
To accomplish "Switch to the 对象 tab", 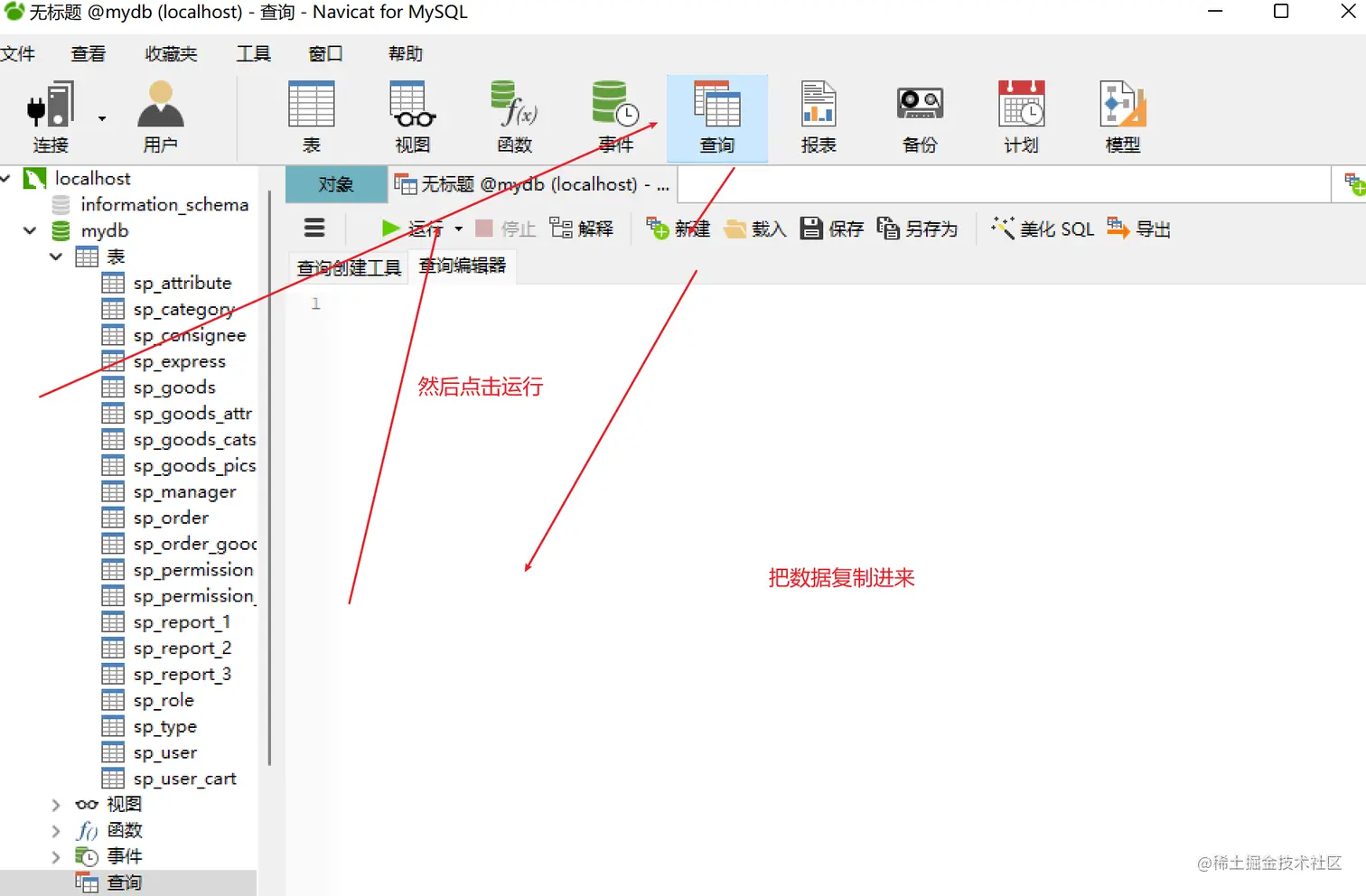I will click(x=336, y=184).
